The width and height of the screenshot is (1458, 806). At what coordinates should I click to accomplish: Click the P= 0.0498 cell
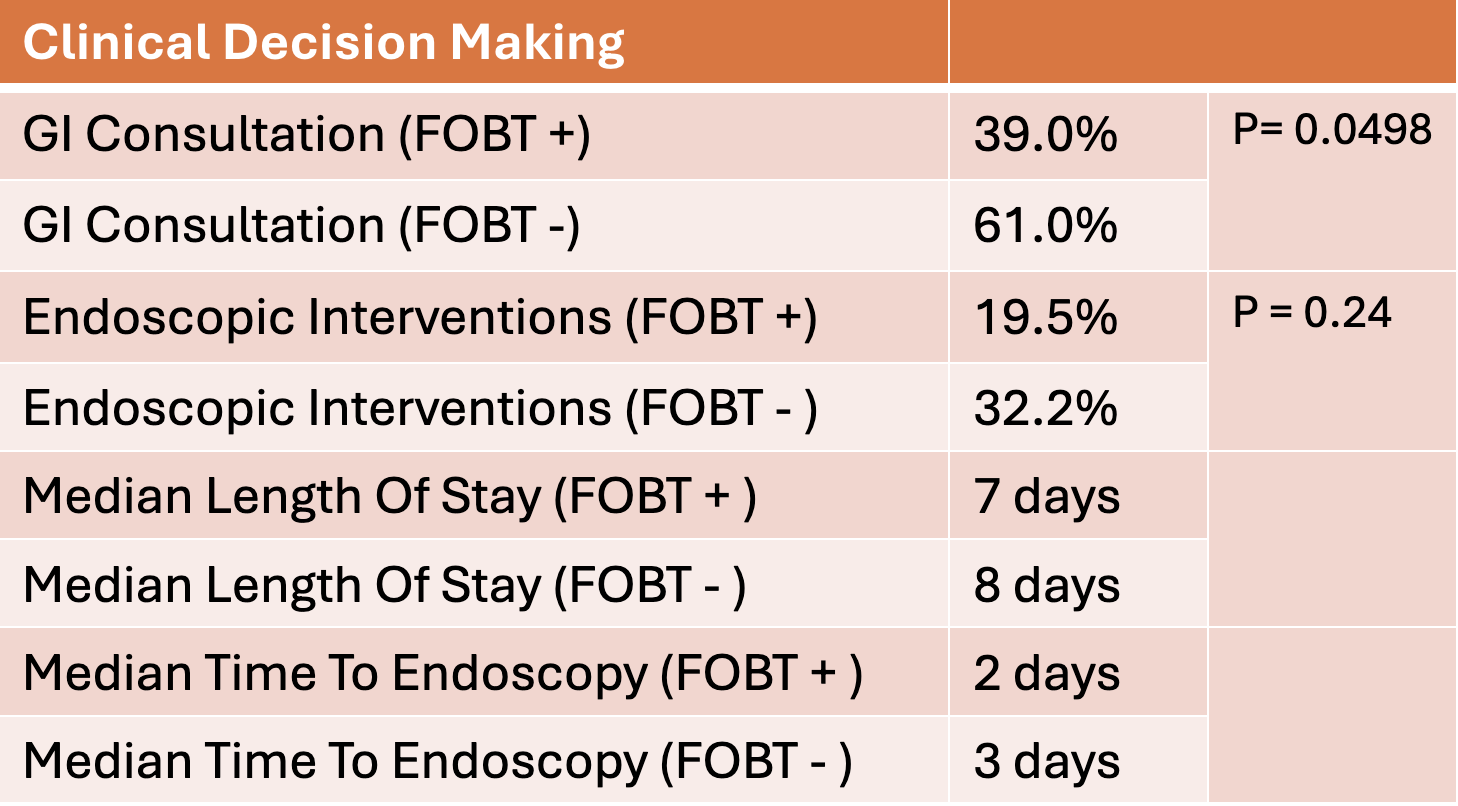pyautogui.click(x=1333, y=181)
